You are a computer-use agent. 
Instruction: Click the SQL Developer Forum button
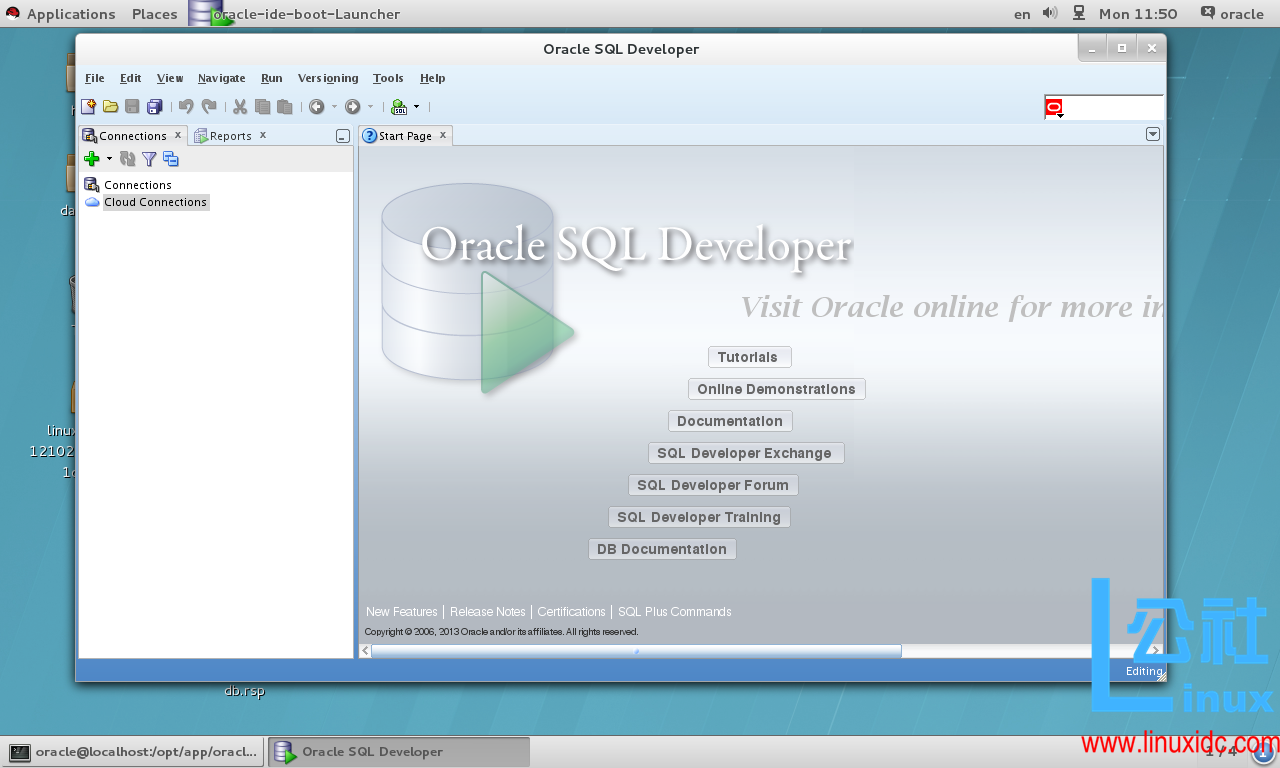point(713,485)
